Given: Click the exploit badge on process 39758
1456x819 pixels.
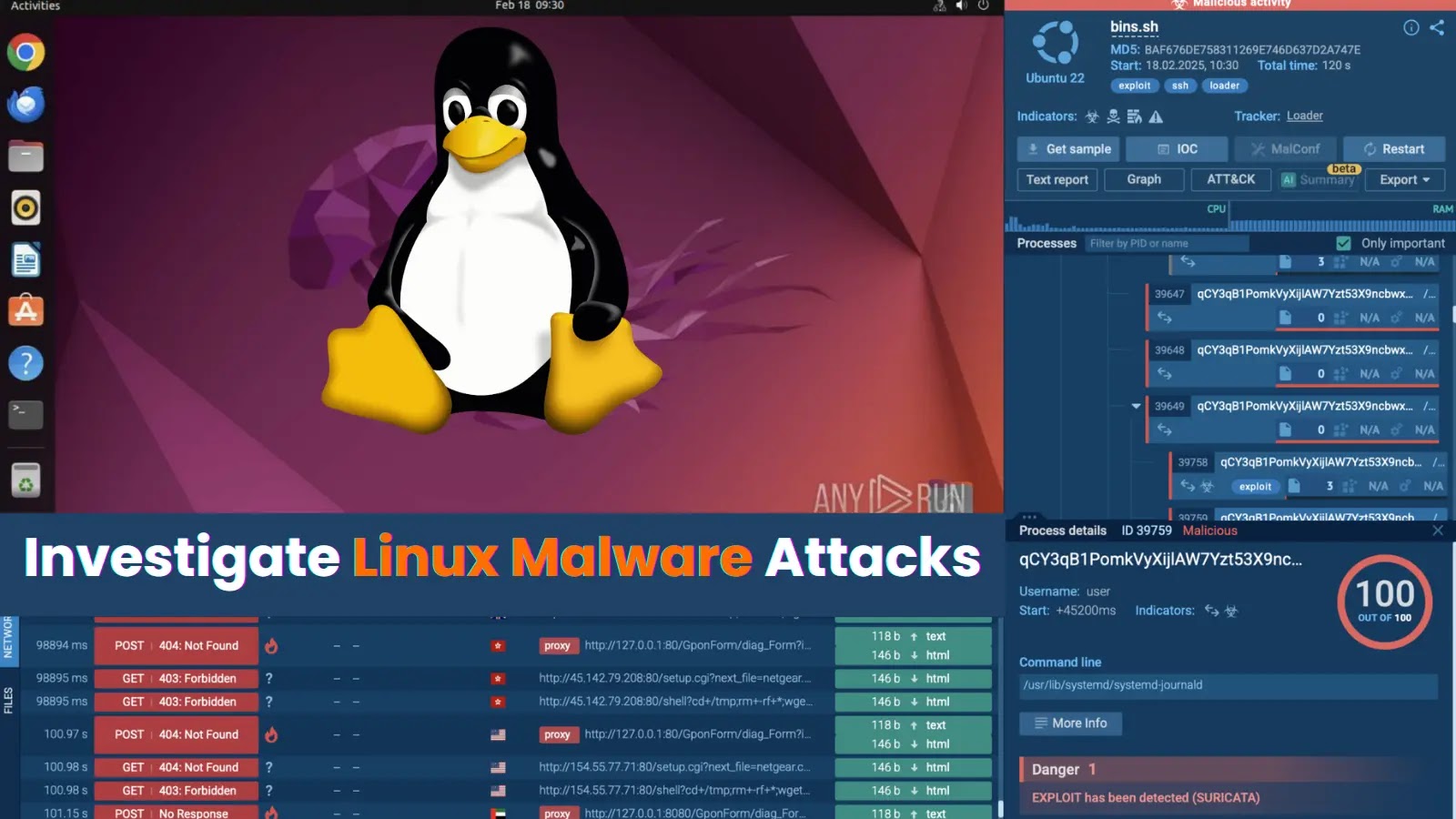Looking at the screenshot, I should pyautogui.click(x=1255, y=486).
